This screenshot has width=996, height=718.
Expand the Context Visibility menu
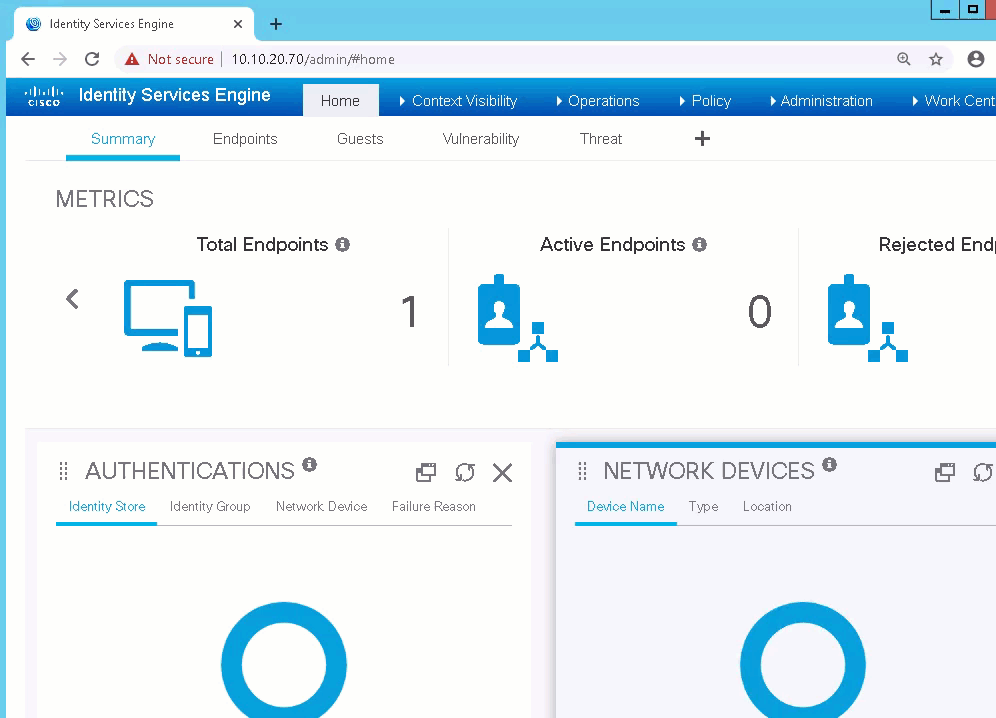coord(458,100)
